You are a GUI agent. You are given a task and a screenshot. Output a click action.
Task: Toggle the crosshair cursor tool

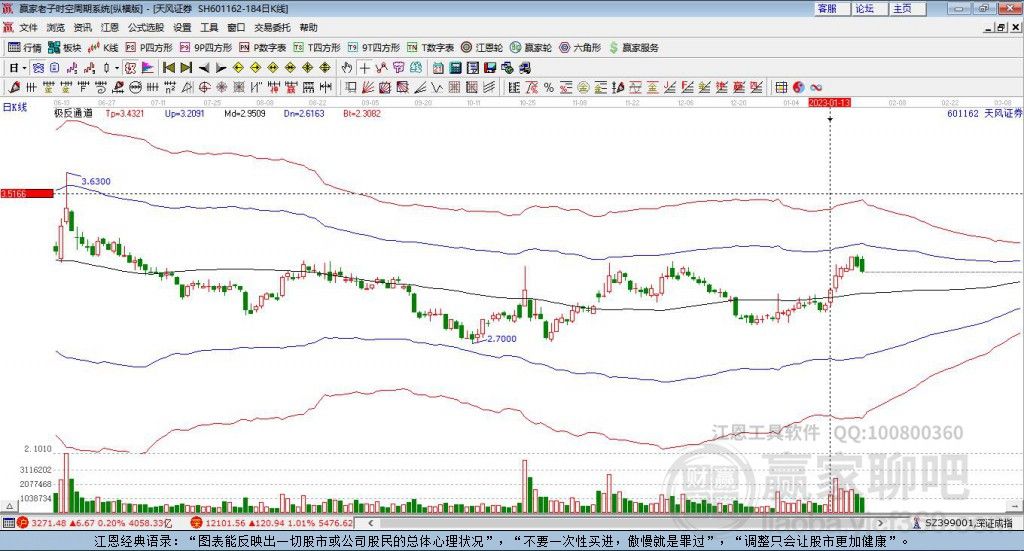pos(366,68)
